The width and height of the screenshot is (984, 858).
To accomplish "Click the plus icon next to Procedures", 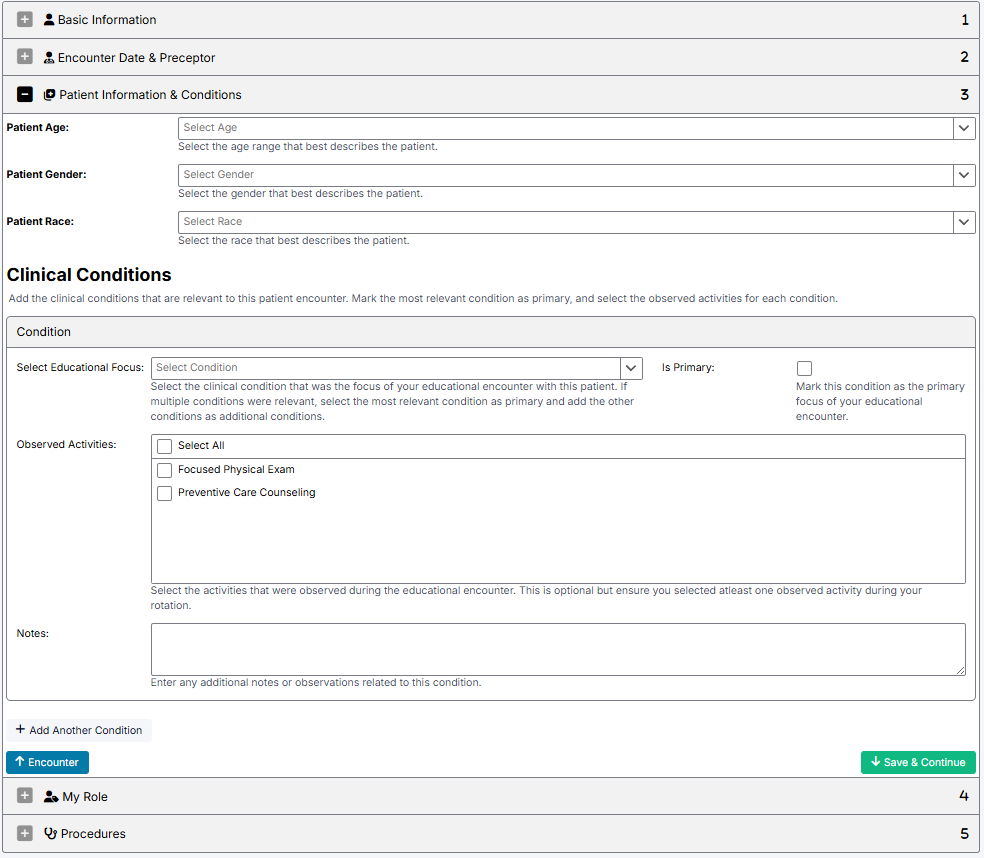I will [25, 833].
